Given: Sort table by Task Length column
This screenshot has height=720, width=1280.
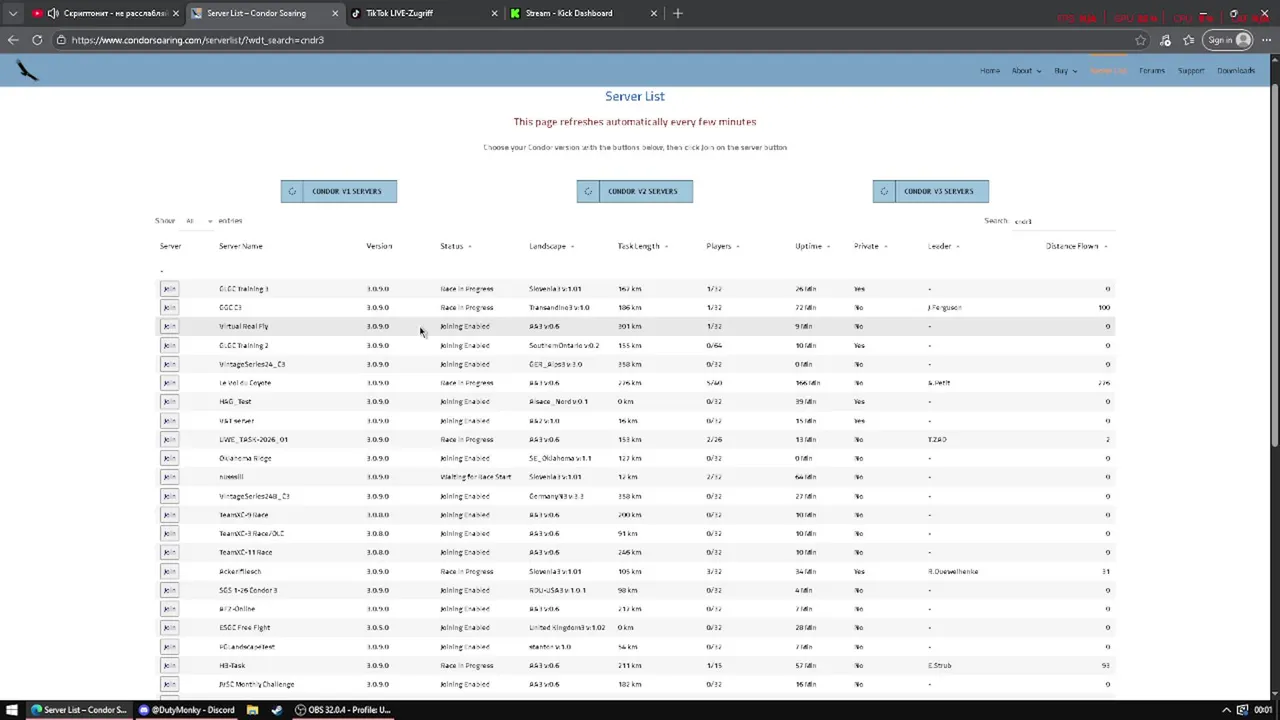Looking at the screenshot, I should click(642, 246).
